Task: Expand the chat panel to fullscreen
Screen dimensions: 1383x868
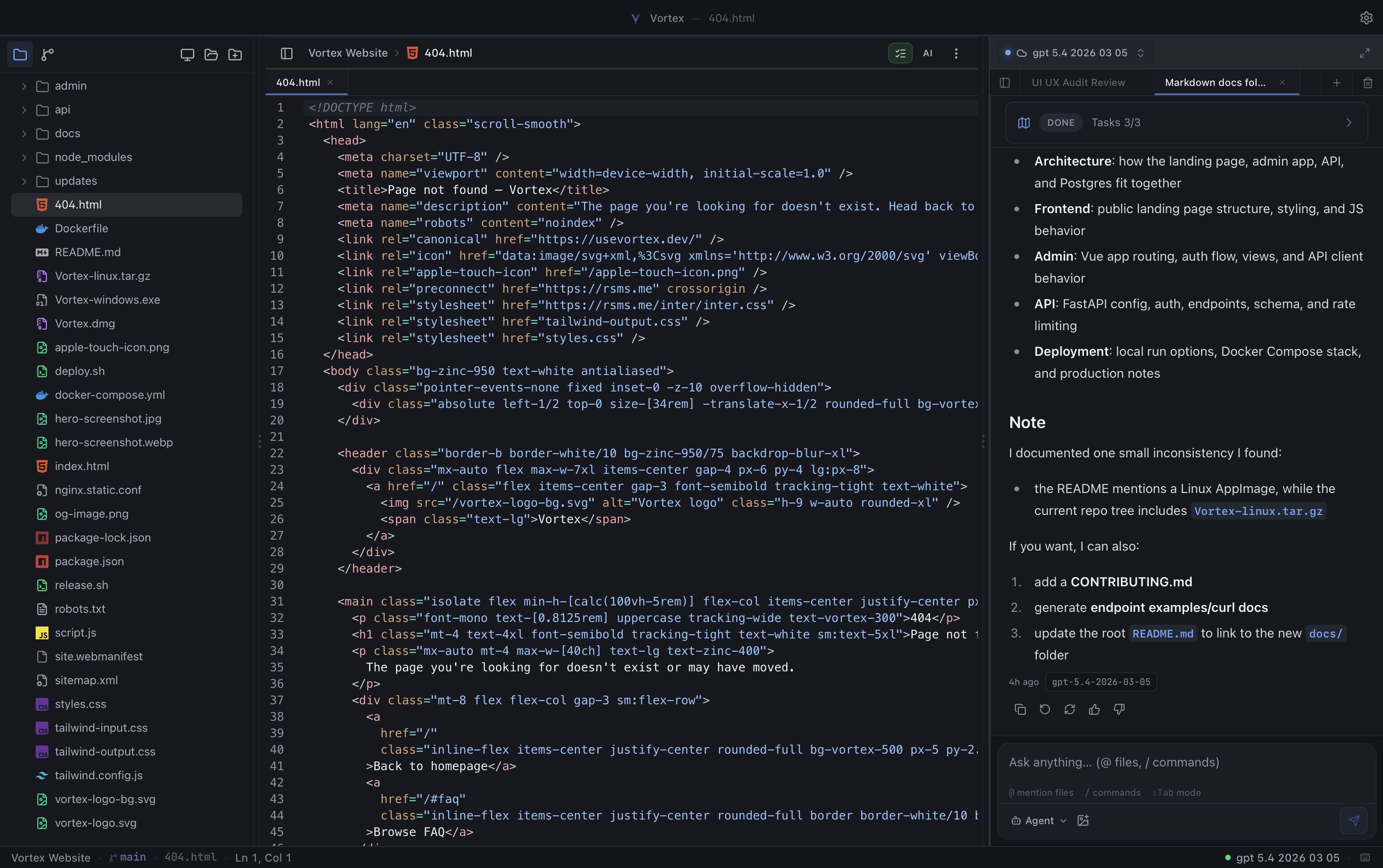Action: 1364,53
